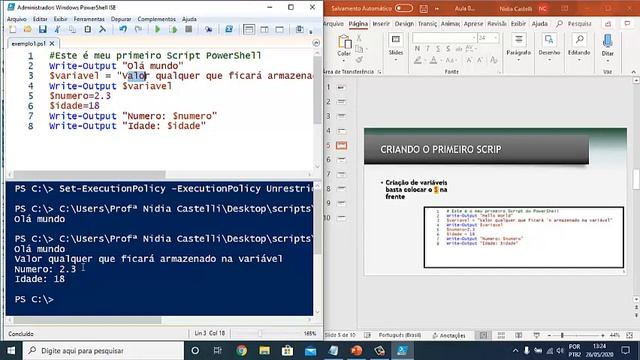Close the exemplo1.ps1 tab
This screenshot has width=640, height=360.
click(x=52, y=43)
